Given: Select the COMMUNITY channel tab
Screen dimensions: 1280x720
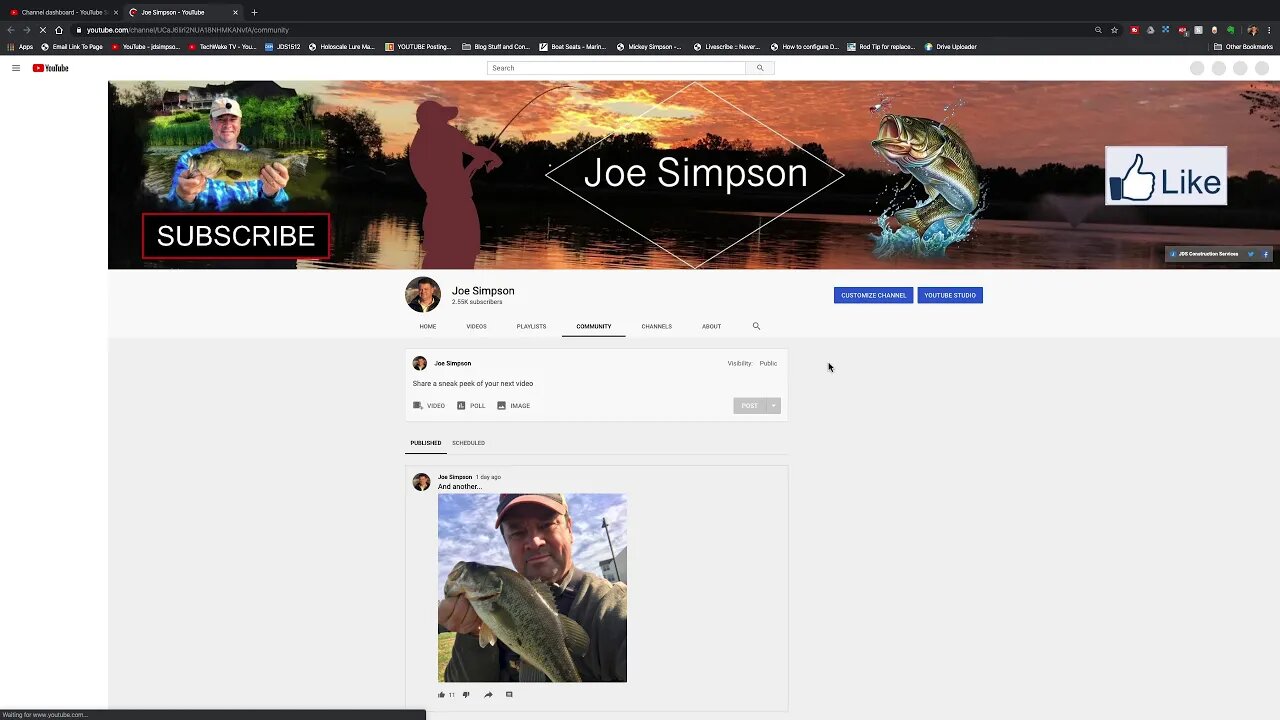Looking at the screenshot, I should coord(594,326).
